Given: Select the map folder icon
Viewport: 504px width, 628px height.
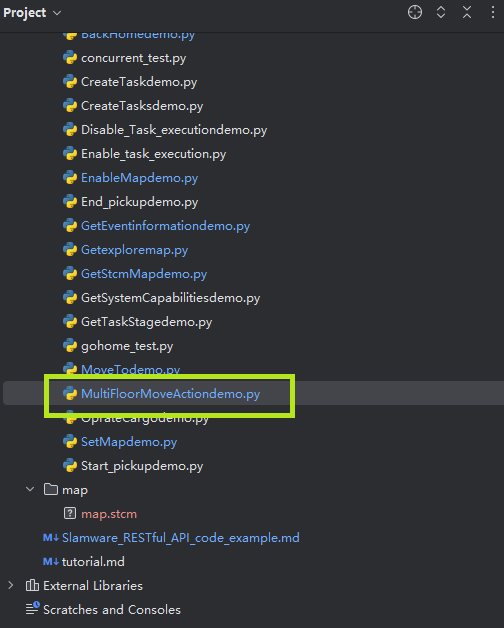Looking at the screenshot, I should point(51,489).
